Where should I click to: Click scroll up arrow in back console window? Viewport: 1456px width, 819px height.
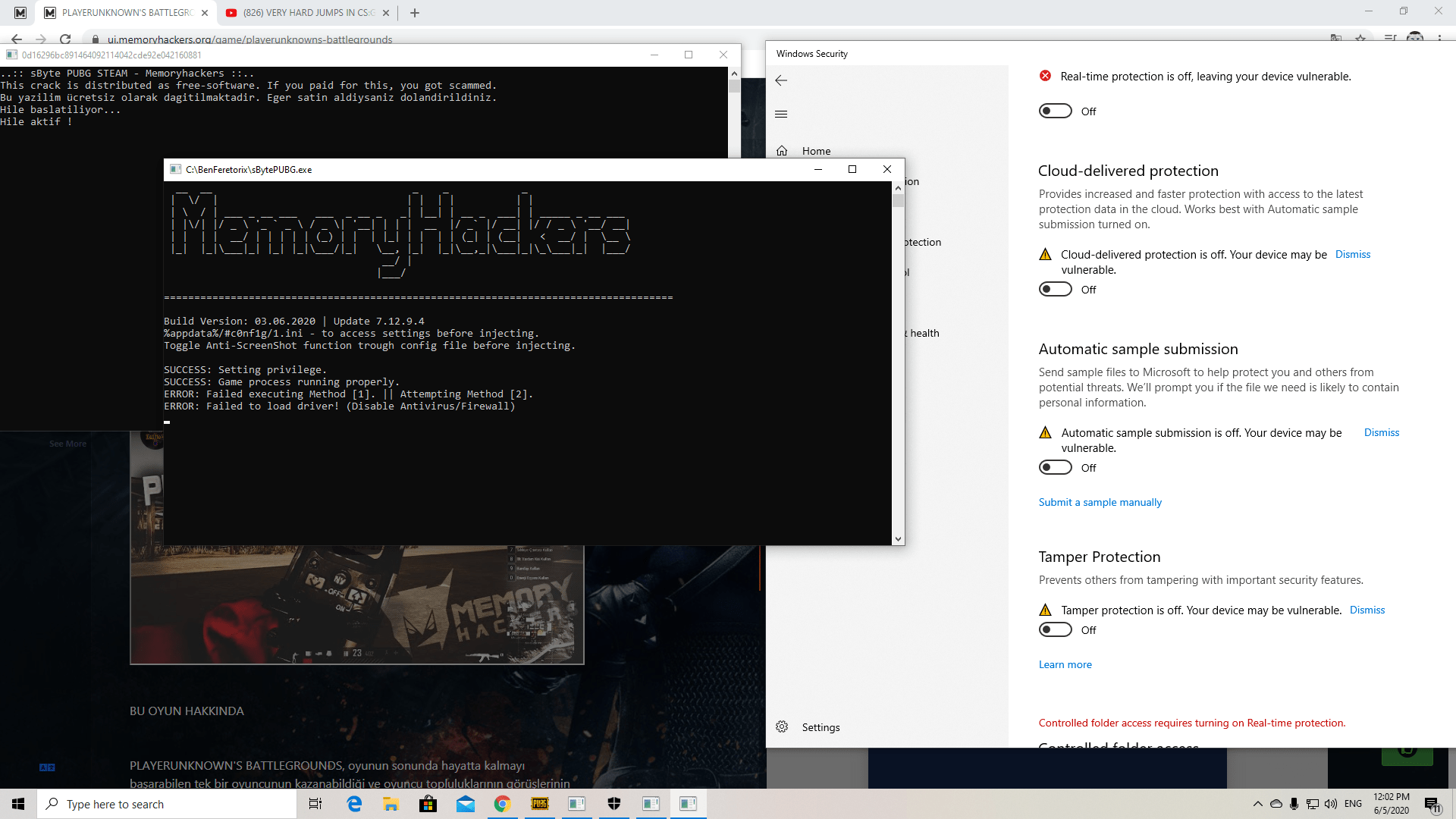click(x=733, y=74)
